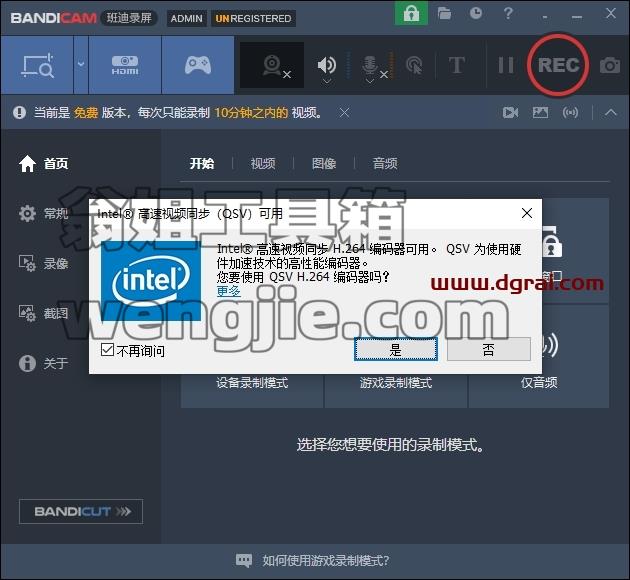Open the 首页 home section
The height and width of the screenshot is (580, 630).
tap(44, 163)
